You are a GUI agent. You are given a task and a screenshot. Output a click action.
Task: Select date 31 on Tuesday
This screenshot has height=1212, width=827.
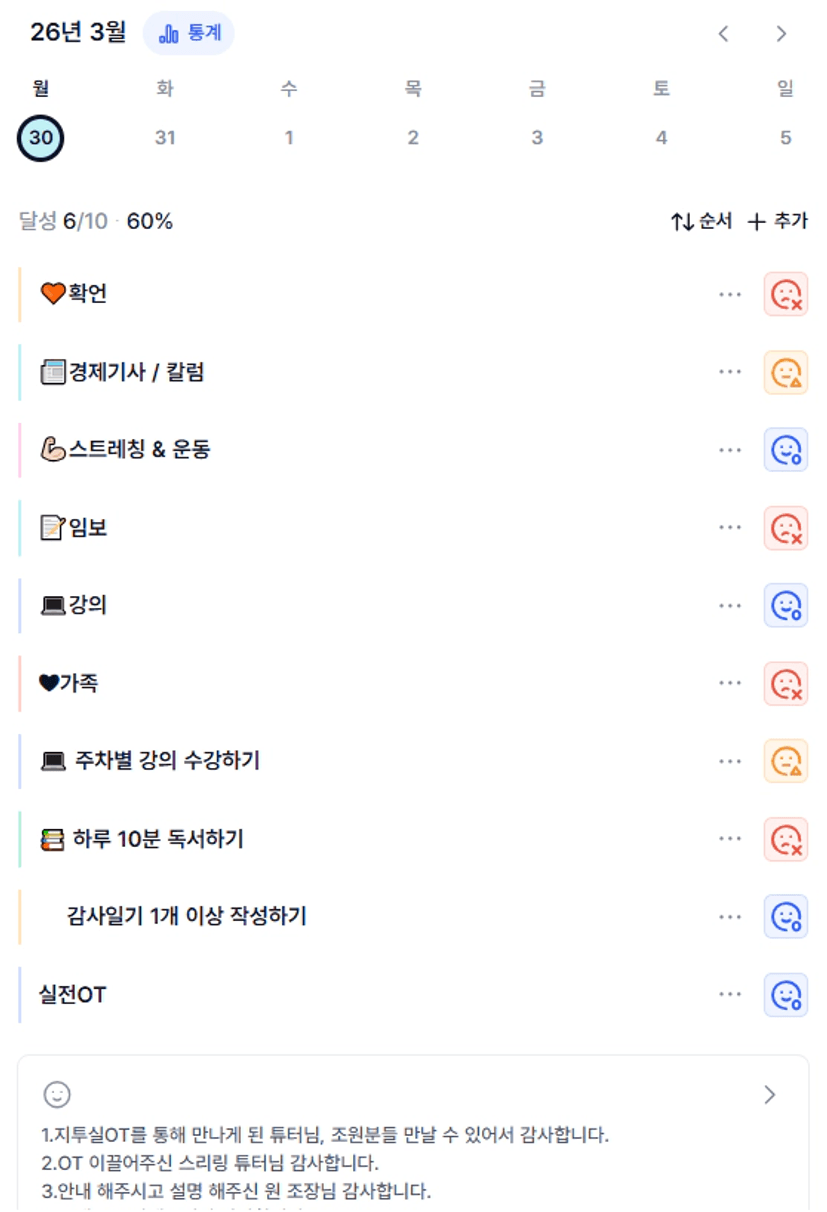coord(165,137)
